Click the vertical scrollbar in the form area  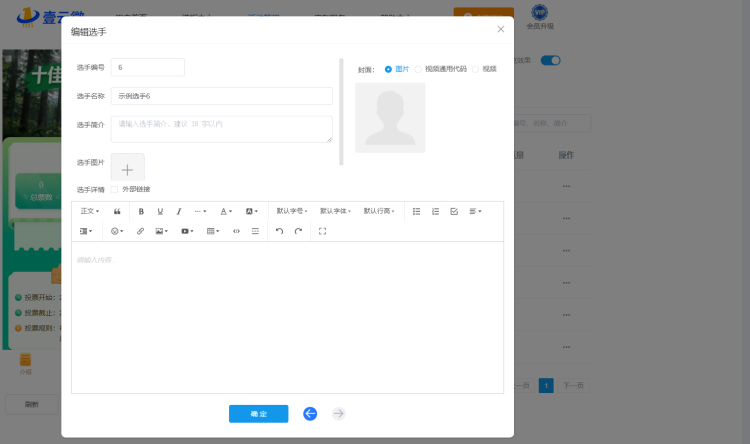341,111
